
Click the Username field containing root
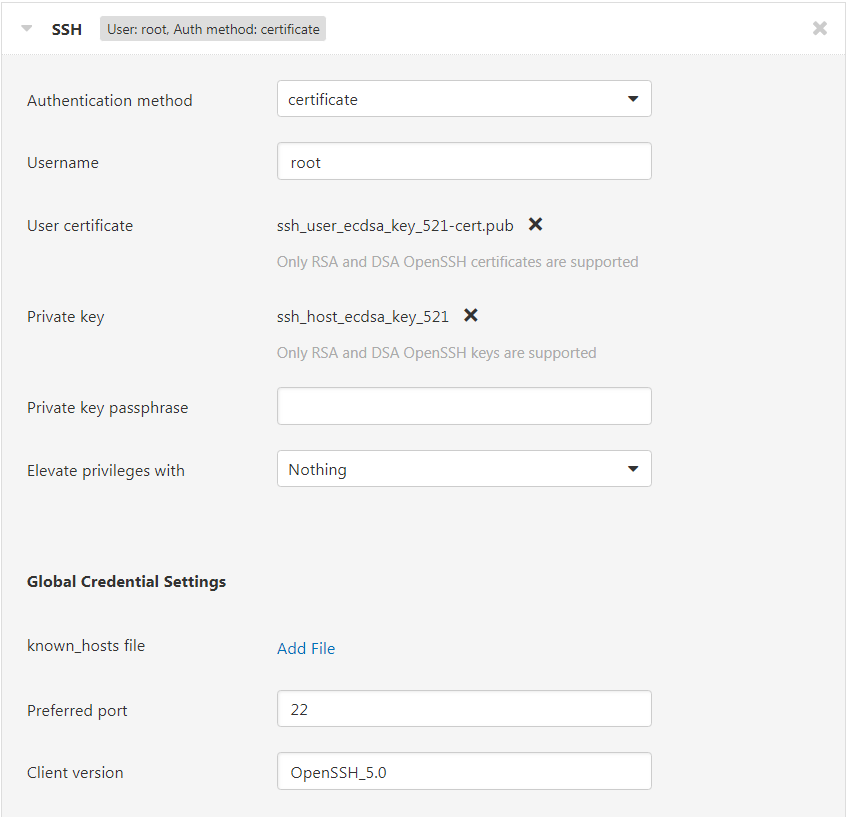point(464,161)
